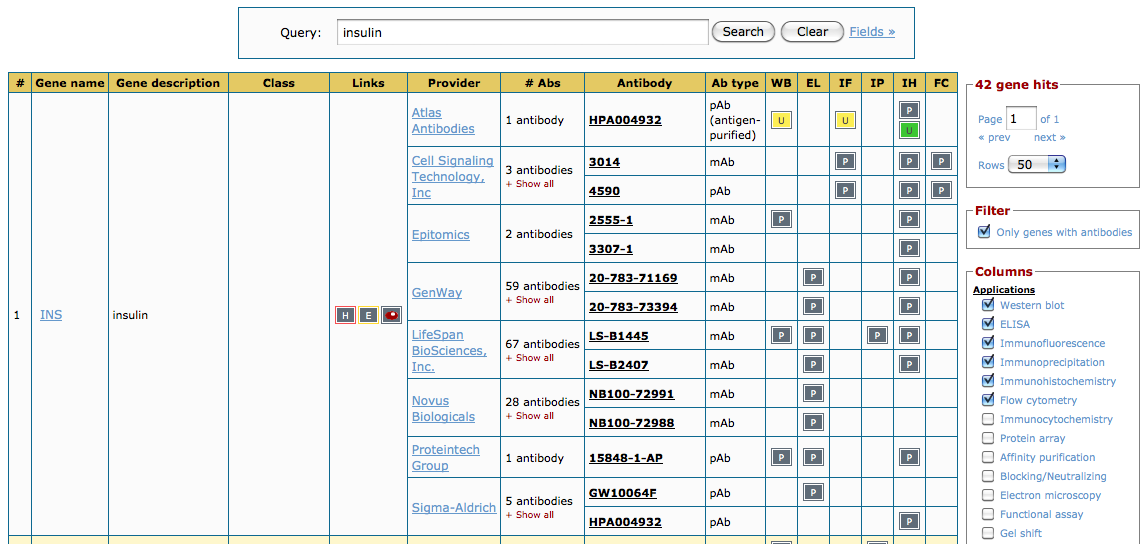The width and height of the screenshot is (1148, 544).
Task: Click the E link icon for INS
Action: pyautogui.click(x=368, y=315)
